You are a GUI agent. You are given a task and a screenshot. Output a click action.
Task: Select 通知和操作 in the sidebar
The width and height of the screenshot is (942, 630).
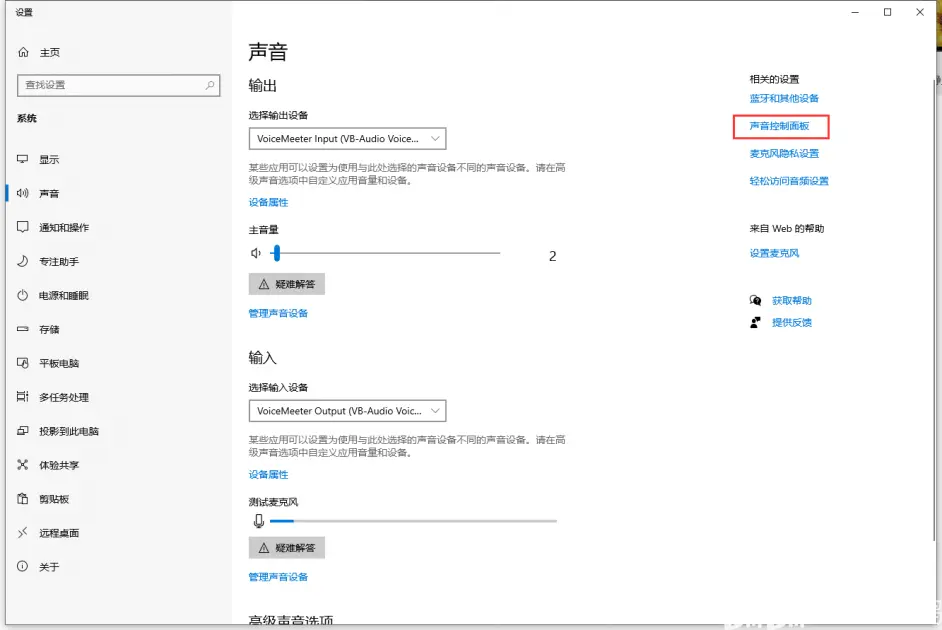pyautogui.click(x=64, y=227)
